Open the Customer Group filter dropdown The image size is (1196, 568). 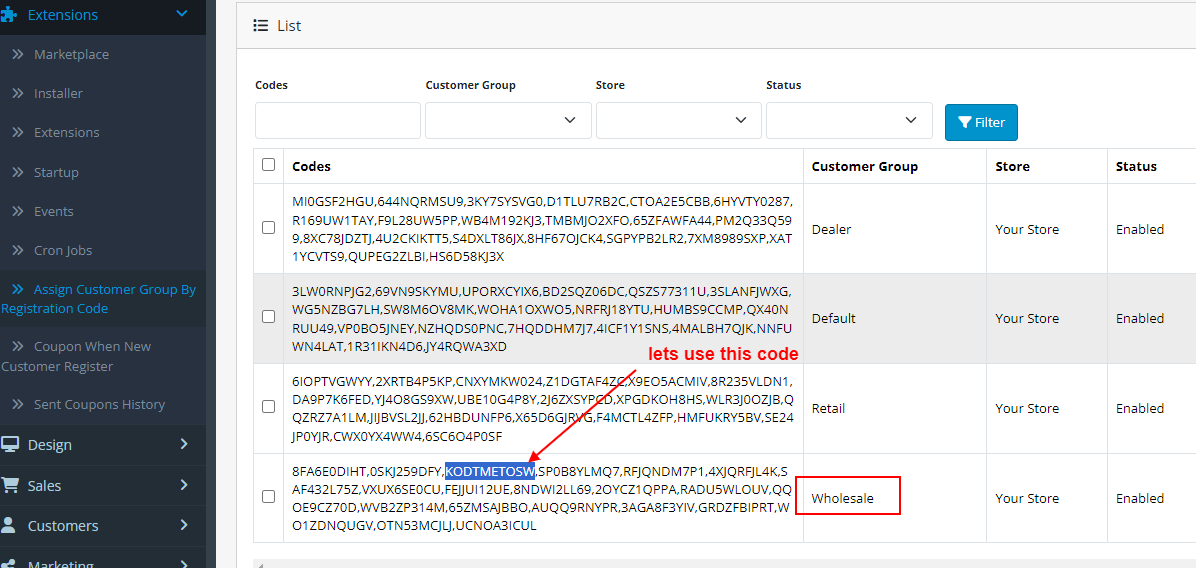tap(508, 120)
